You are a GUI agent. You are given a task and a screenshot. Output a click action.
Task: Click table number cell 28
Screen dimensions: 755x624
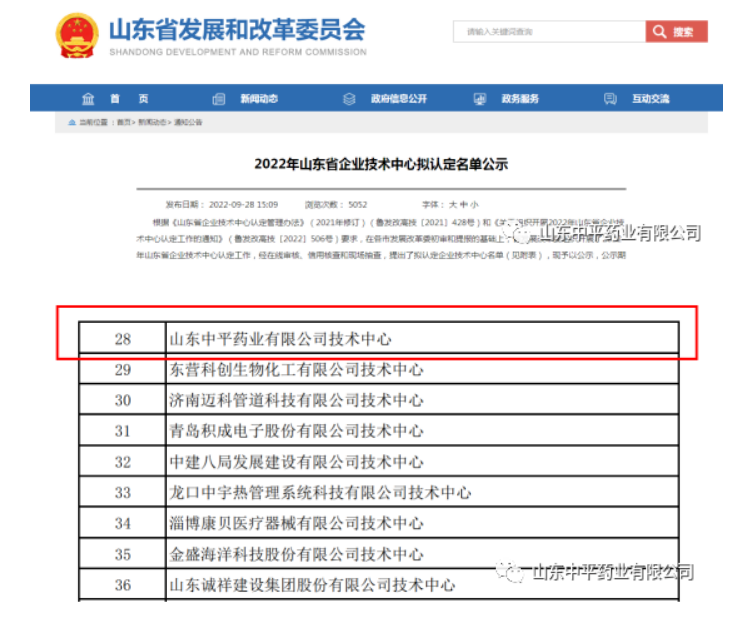click(123, 339)
